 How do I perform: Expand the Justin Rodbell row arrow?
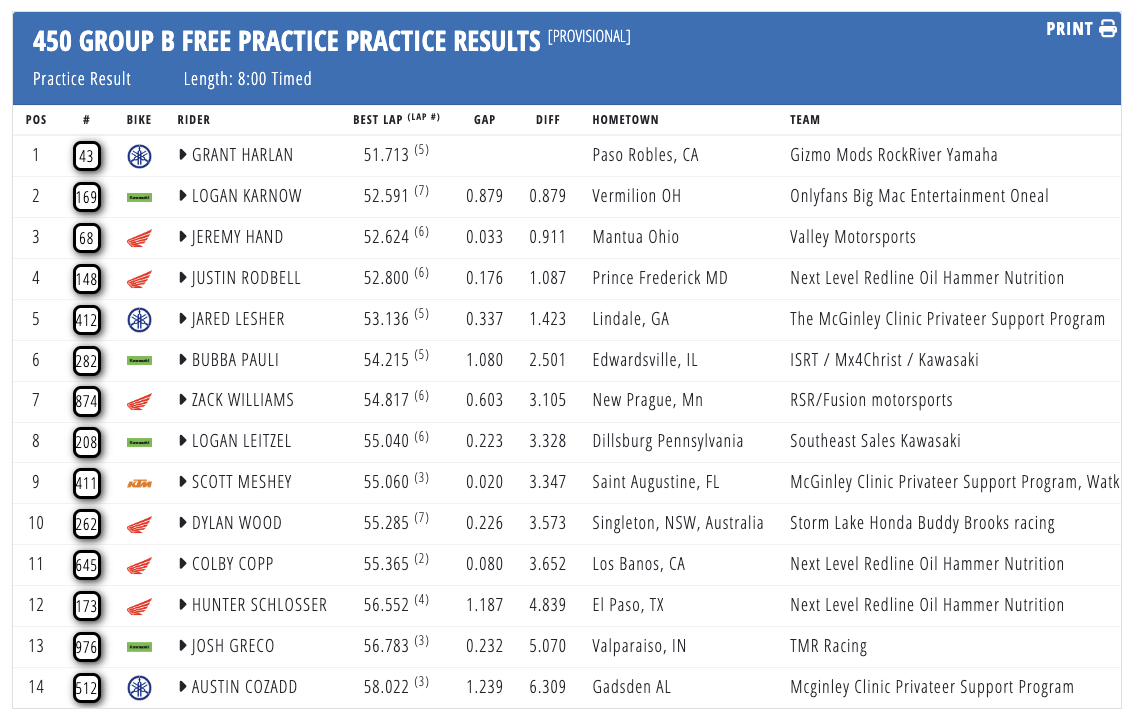183,278
